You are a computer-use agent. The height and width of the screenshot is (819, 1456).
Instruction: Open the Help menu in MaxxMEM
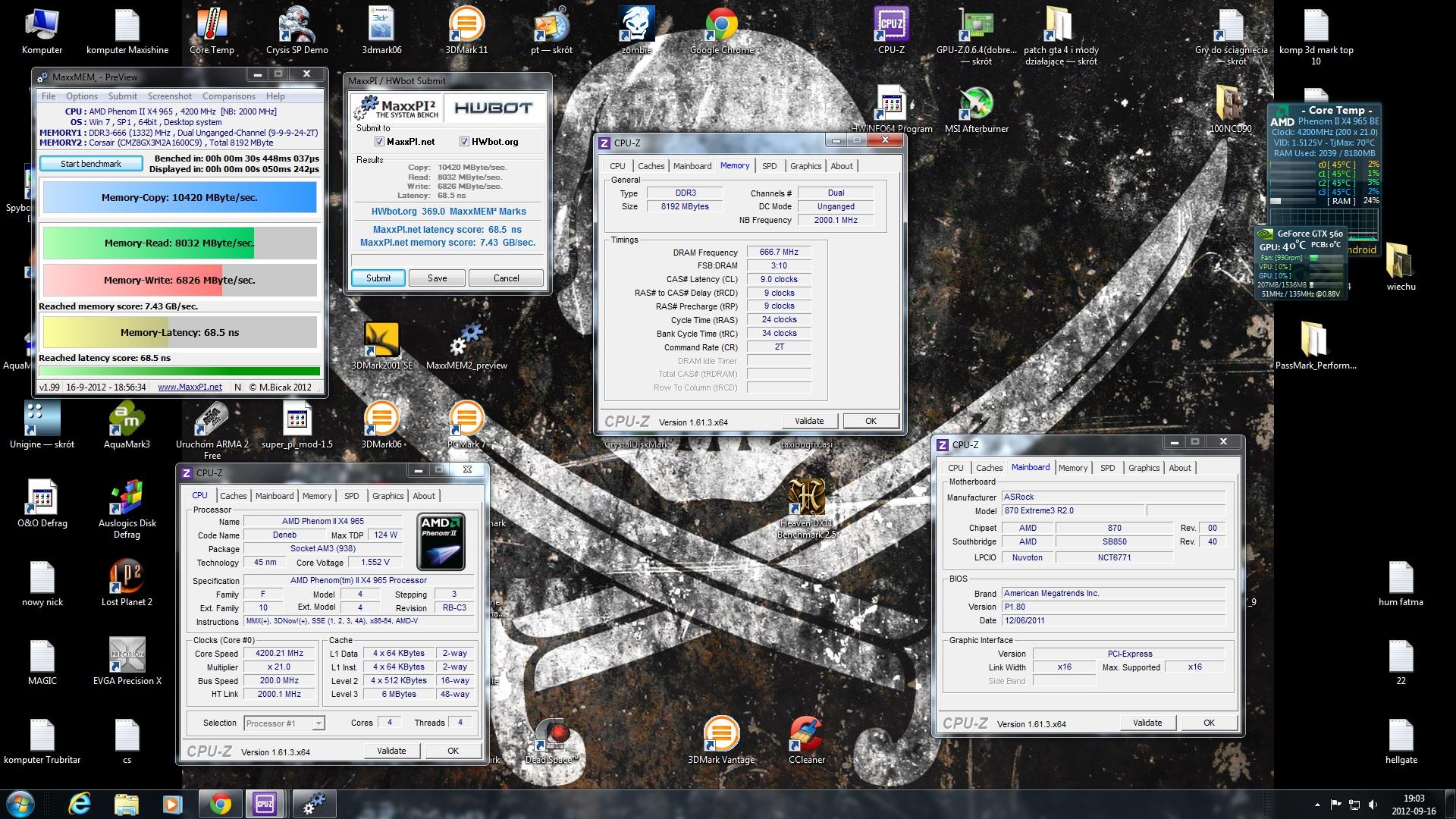pyautogui.click(x=275, y=96)
